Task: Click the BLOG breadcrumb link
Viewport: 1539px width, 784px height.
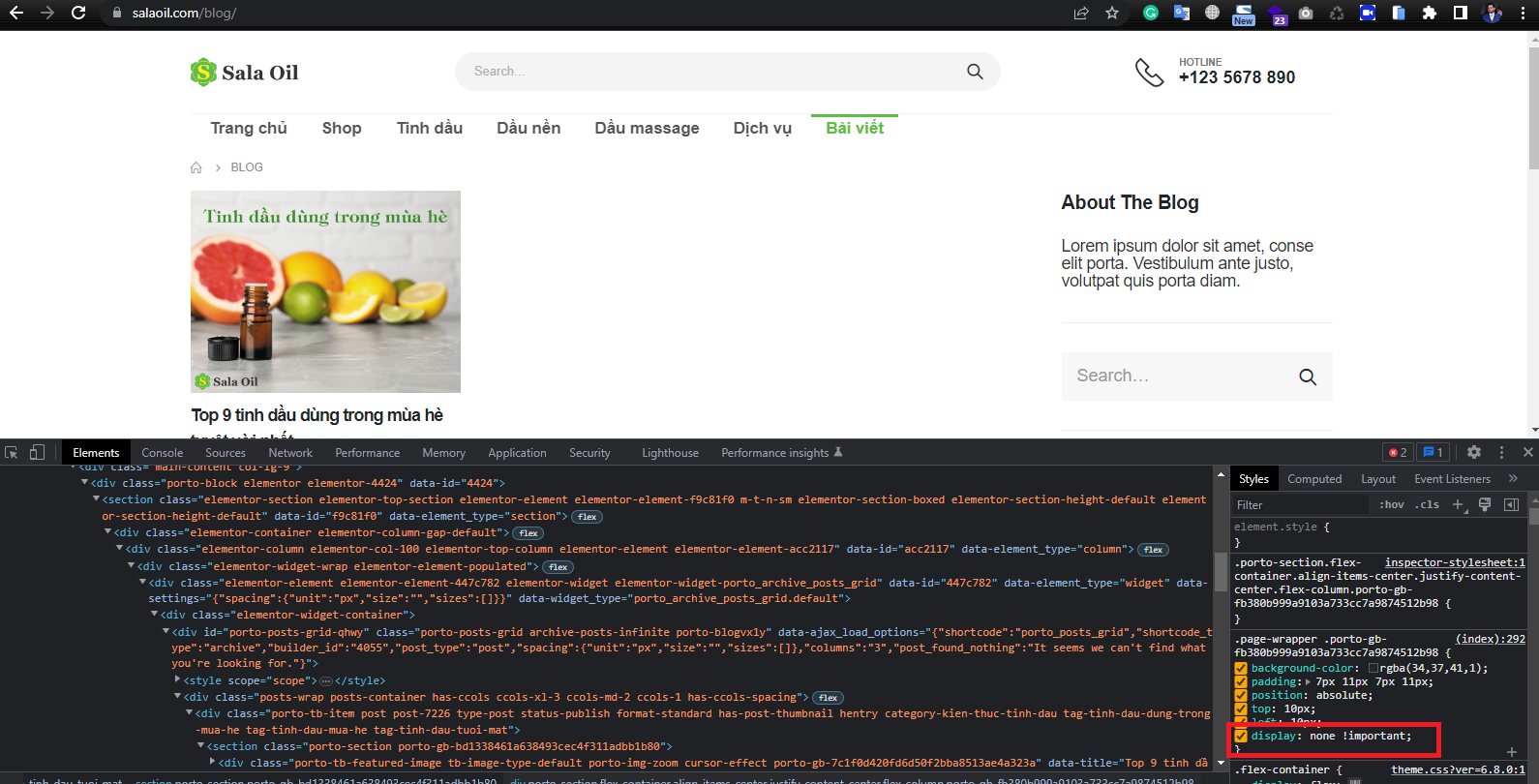Action: pyautogui.click(x=247, y=167)
